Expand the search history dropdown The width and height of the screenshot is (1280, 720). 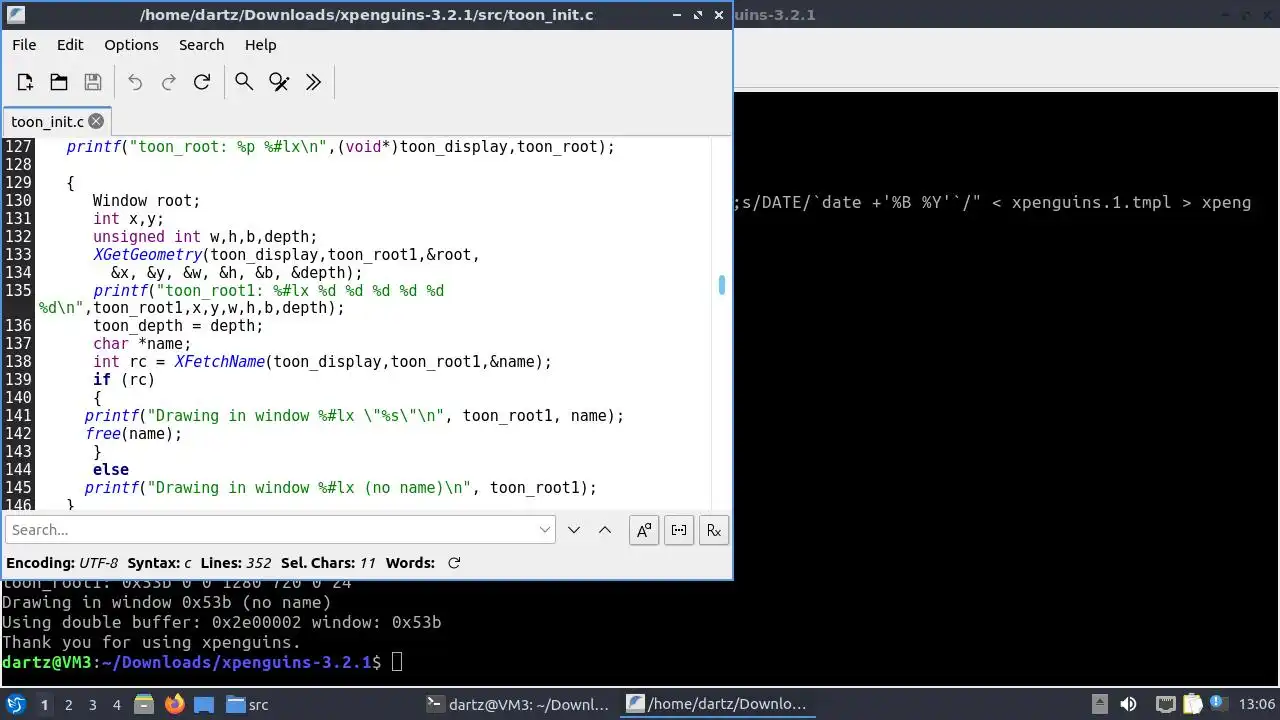coord(545,530)
